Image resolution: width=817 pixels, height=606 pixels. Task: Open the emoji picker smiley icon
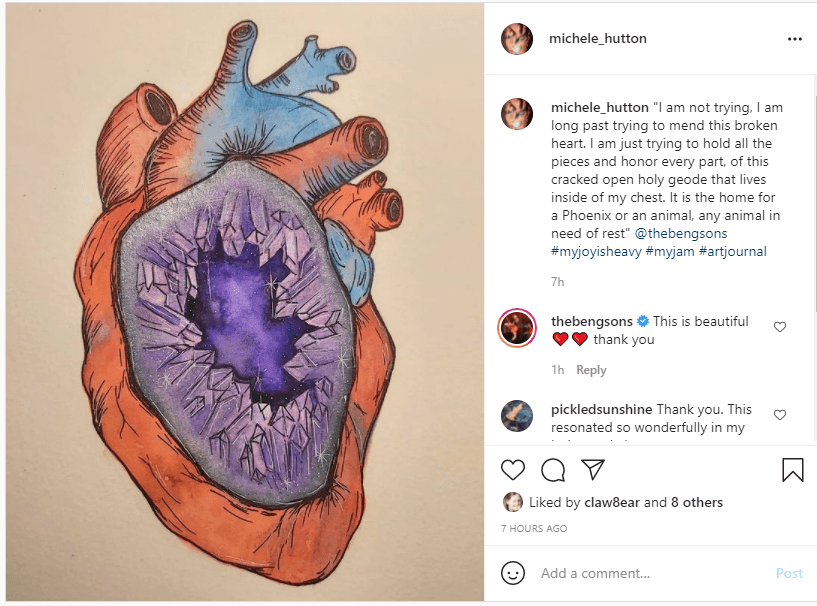(513, 573)
